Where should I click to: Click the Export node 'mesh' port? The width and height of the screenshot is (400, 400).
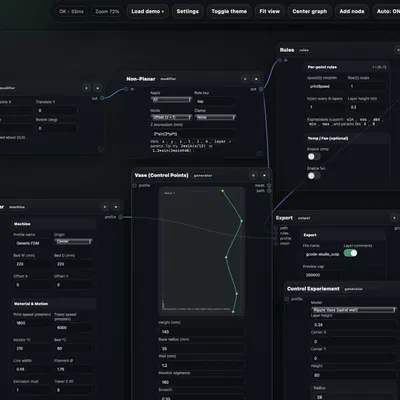pyautogui.click(x=276, y=244)
